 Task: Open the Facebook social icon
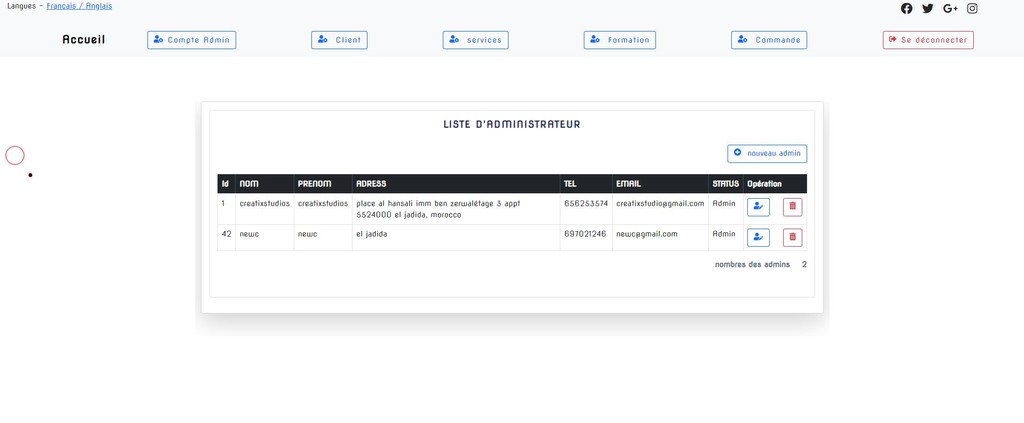point(906,8)
